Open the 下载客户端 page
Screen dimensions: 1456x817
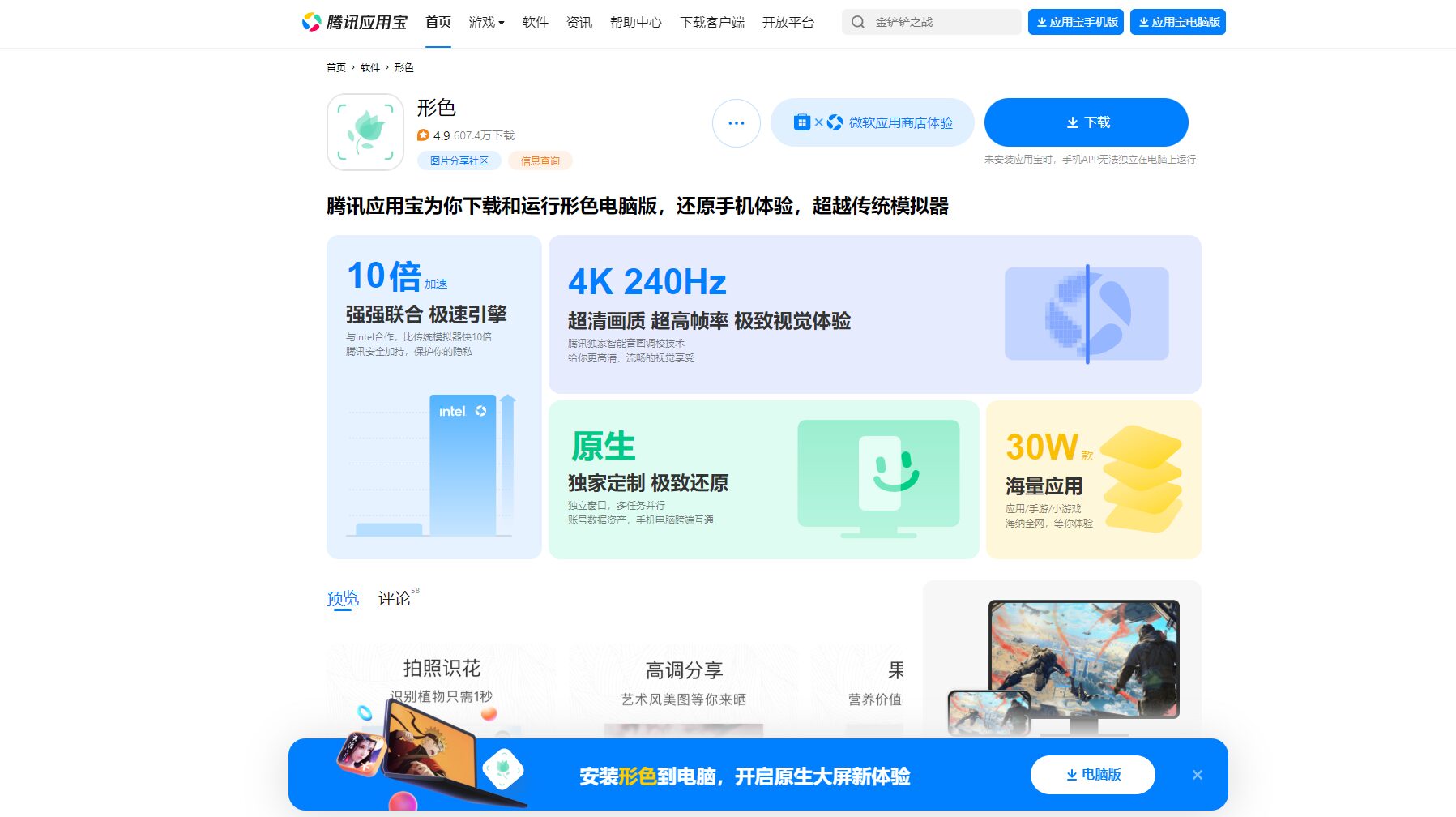tap(712, 22)
